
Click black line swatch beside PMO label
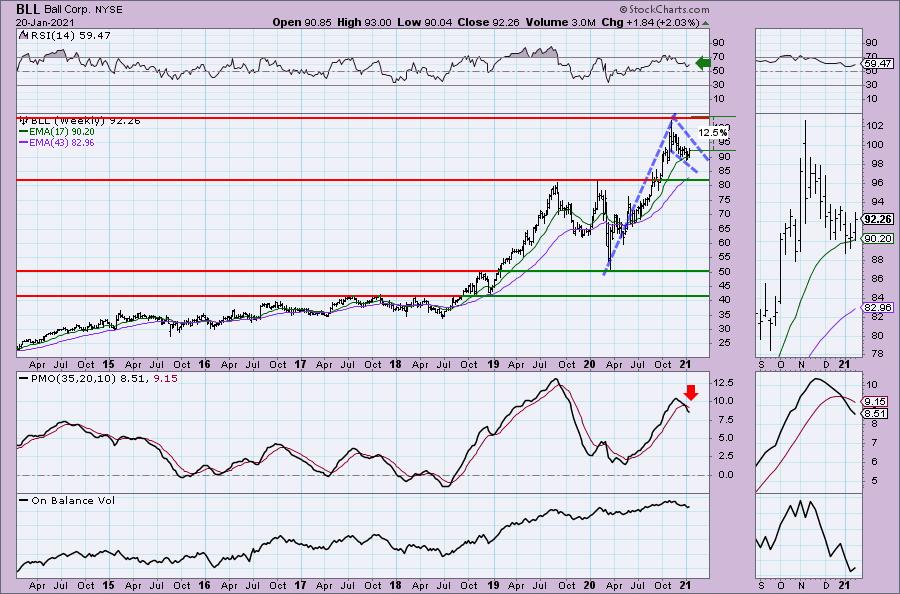pyautogui.click(x=24, y=379)
